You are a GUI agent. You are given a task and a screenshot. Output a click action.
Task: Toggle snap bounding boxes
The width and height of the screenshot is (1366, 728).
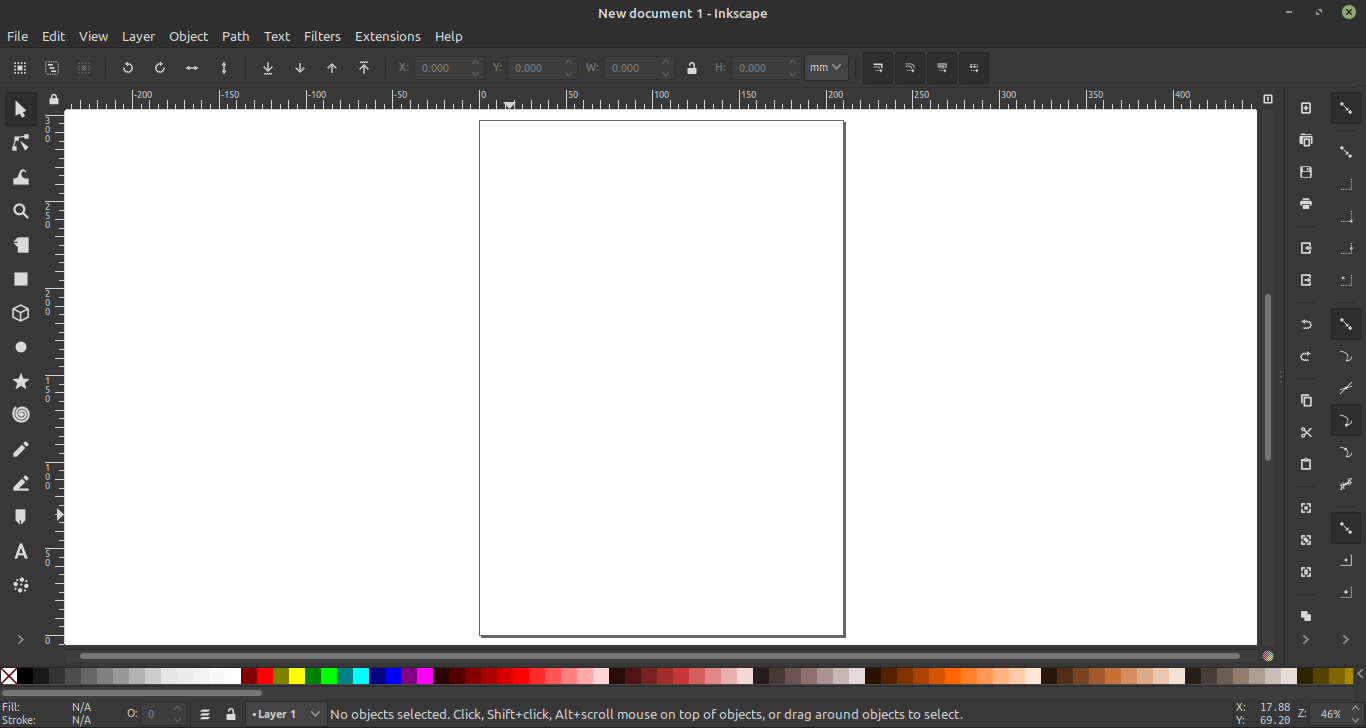click(1346, 152)
